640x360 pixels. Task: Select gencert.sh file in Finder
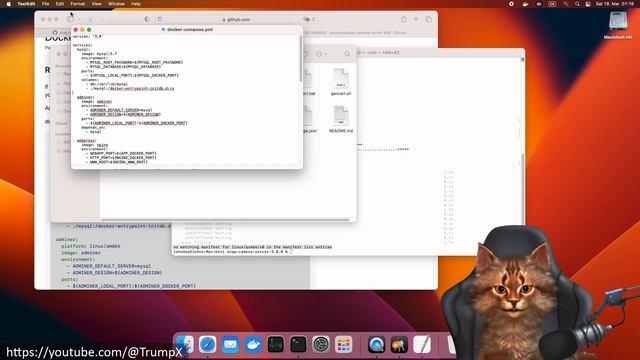(341, 82)
